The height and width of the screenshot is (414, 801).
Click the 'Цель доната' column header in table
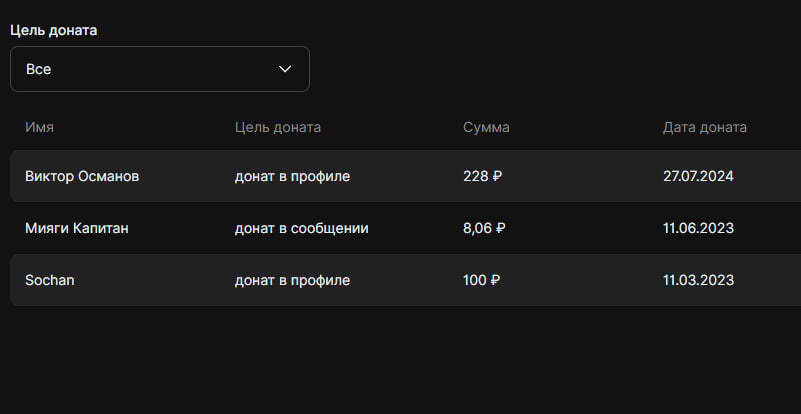tap(278, 127)
